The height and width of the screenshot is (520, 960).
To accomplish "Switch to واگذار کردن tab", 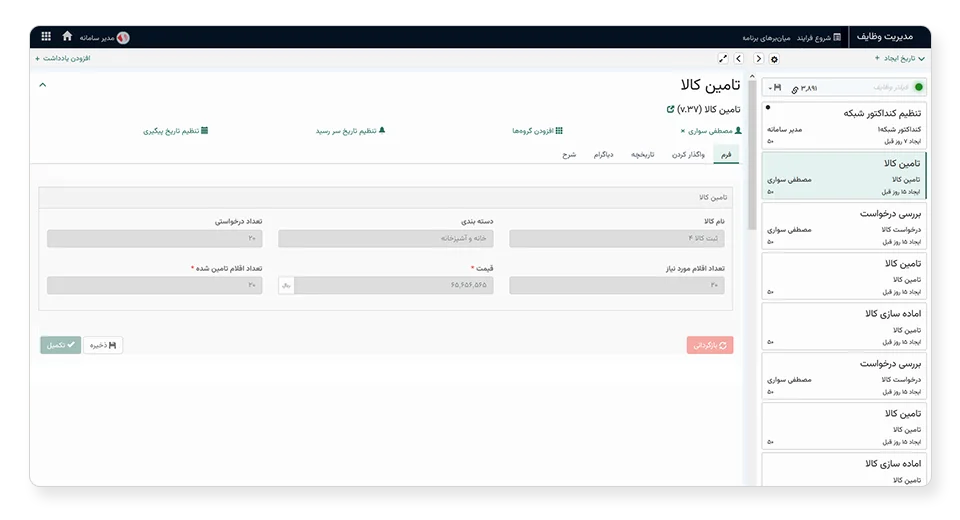I will [x=688, y=154].
